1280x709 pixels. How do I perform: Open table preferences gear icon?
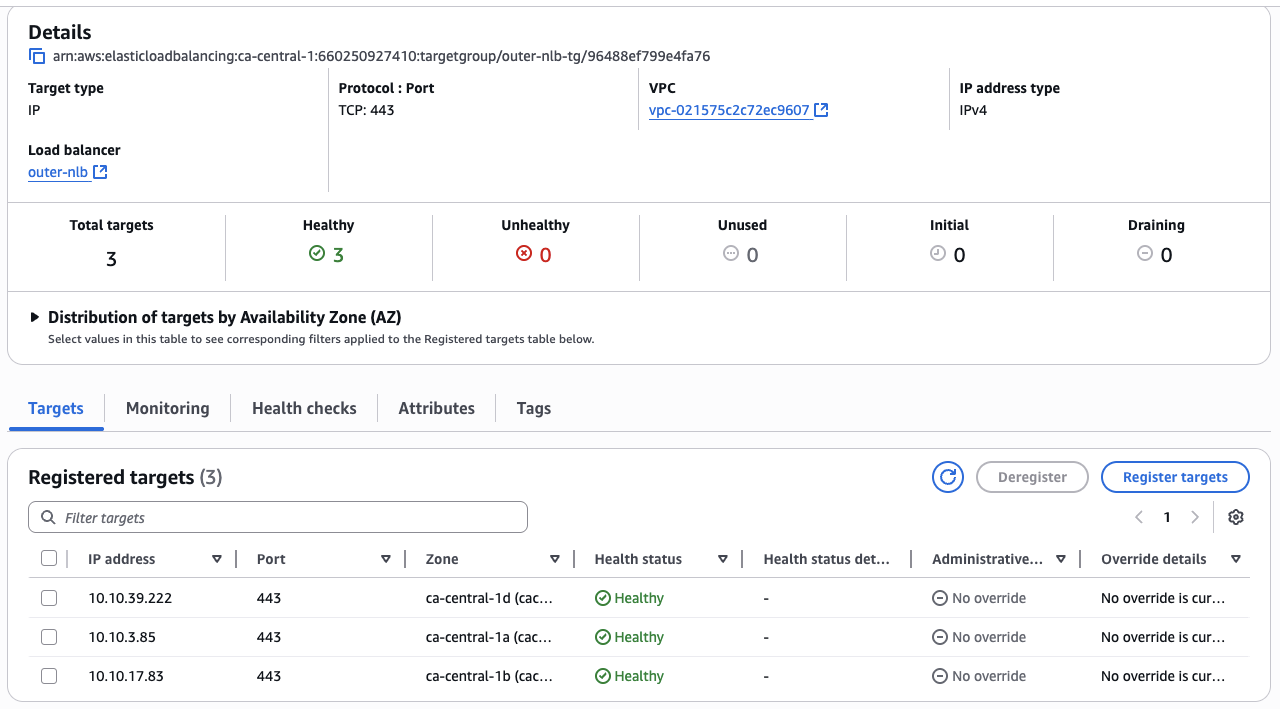point(1236,517)
